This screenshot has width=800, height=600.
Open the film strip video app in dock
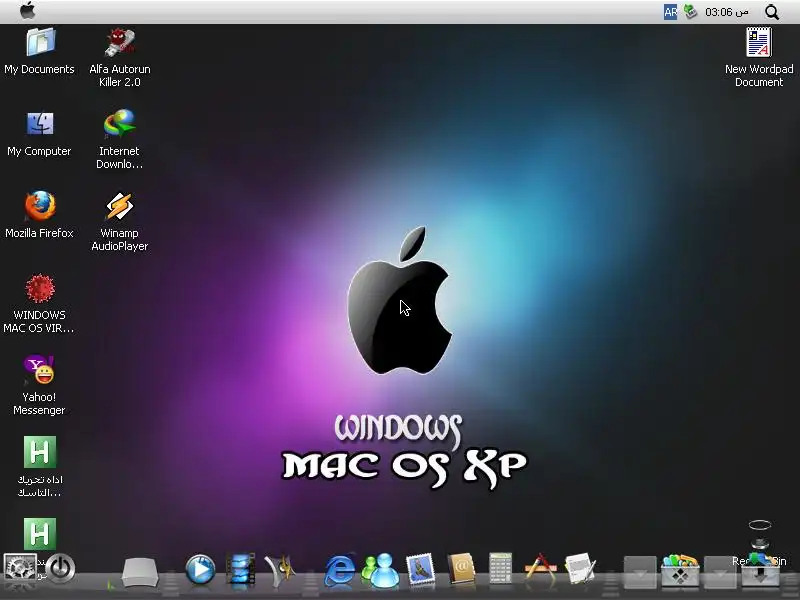[240, 568]
